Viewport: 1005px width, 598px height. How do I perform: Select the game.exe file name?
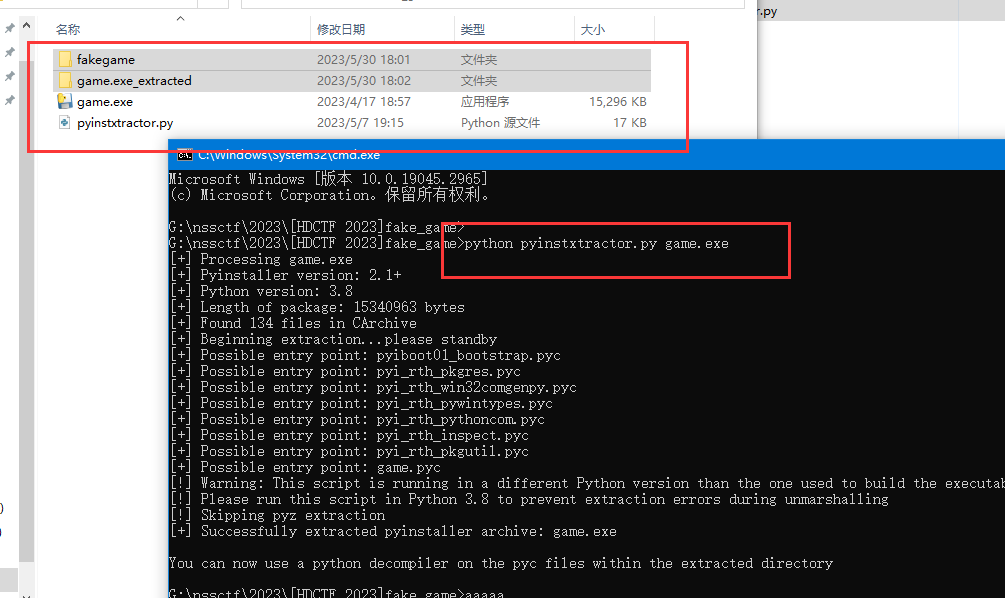tap(104, 102)
